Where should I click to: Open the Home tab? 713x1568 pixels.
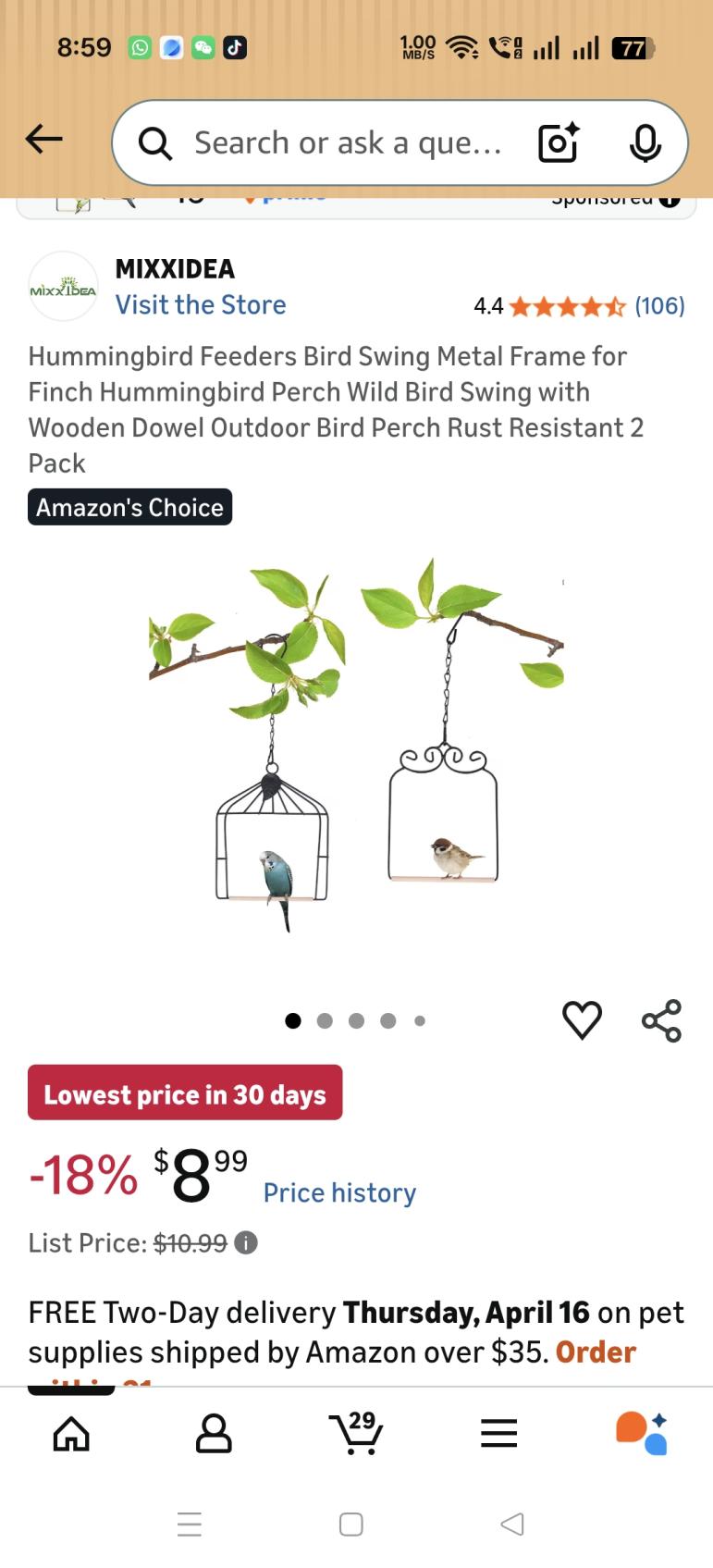click(x=71, y=1434)
